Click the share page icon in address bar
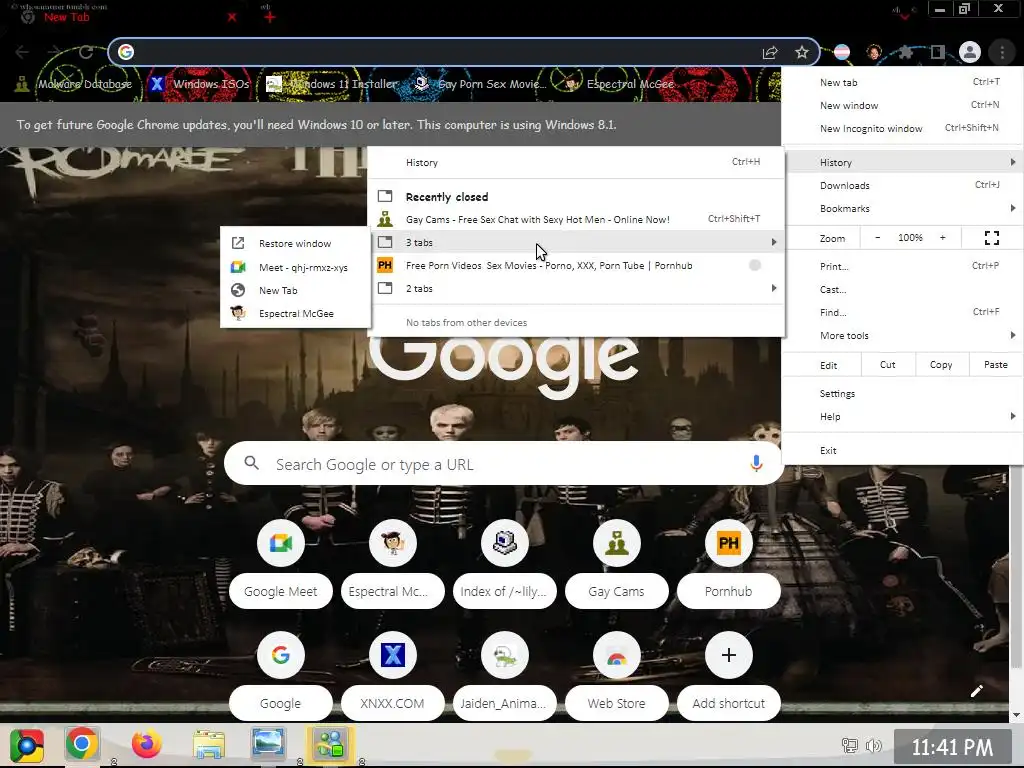The height and width of the screenshot is (768, 1024). click(x=770, y=52)
